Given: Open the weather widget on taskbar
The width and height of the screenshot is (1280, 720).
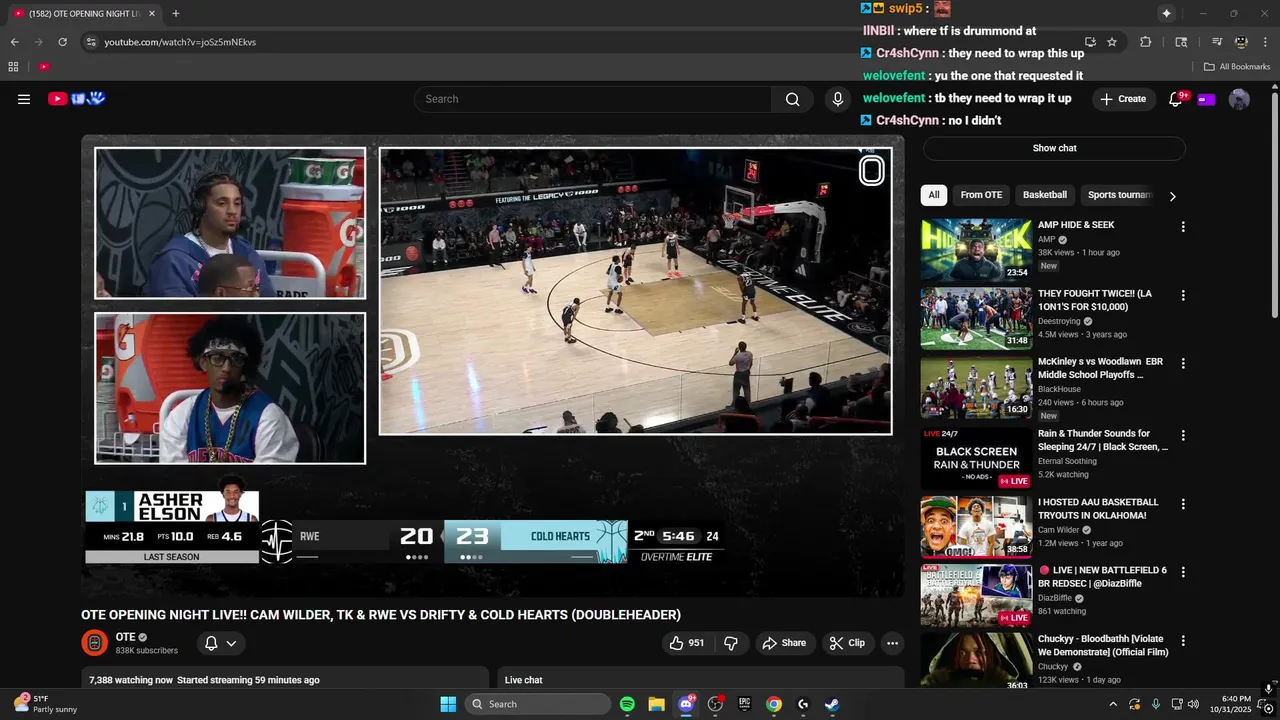Looking at the screenshot, I should point(46,704).
